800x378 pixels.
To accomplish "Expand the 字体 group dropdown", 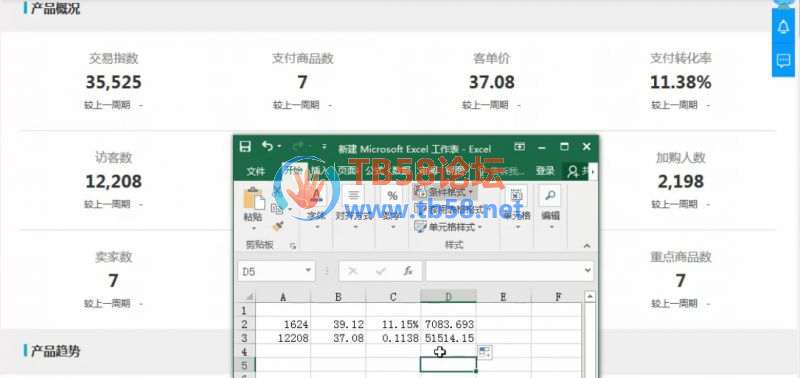I will [317, 226].
